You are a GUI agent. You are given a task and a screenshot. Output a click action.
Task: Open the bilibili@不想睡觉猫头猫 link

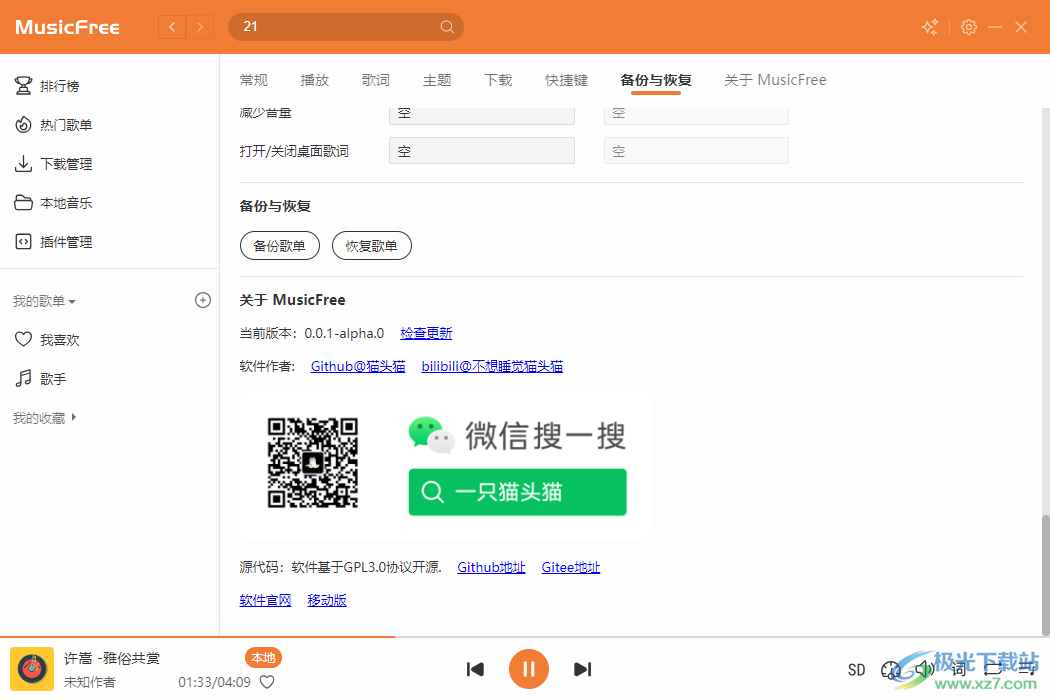coord(492,366)
